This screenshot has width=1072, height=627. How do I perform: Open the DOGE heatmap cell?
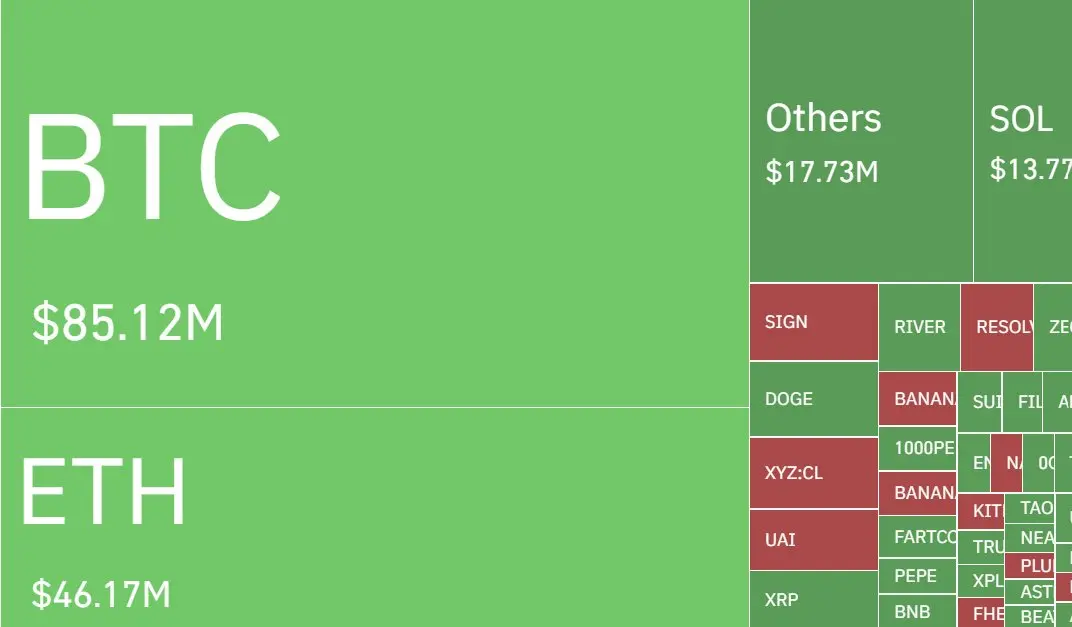[814, 399]
